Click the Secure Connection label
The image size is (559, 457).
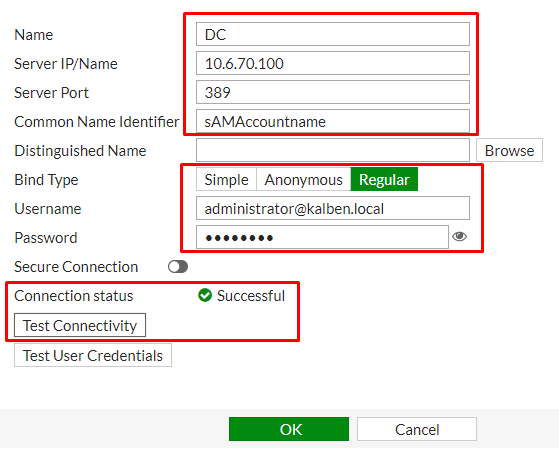(x=76, y=267)
